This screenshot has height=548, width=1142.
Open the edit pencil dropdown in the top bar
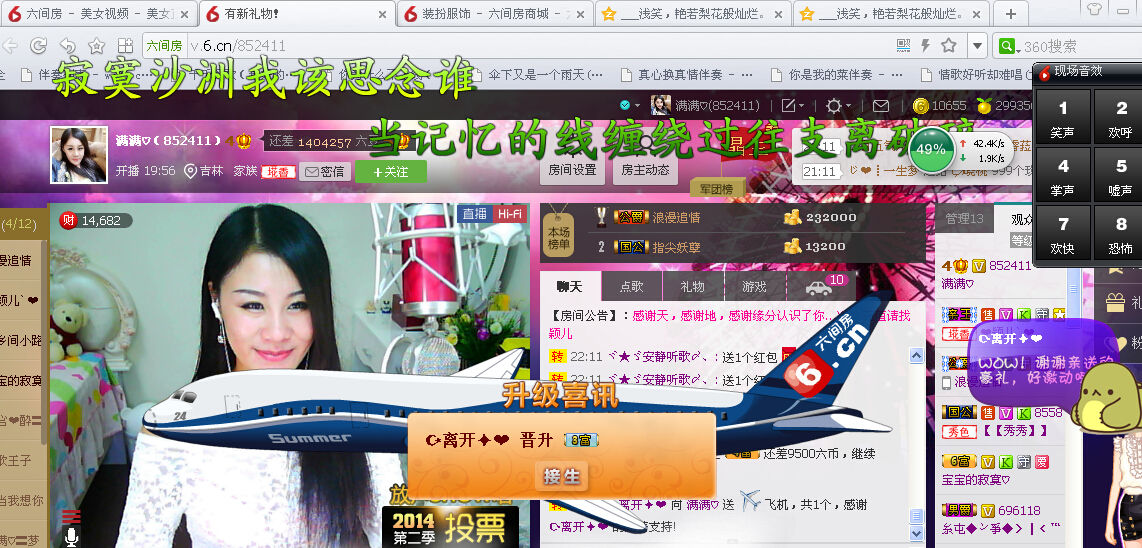pos(793,105)
